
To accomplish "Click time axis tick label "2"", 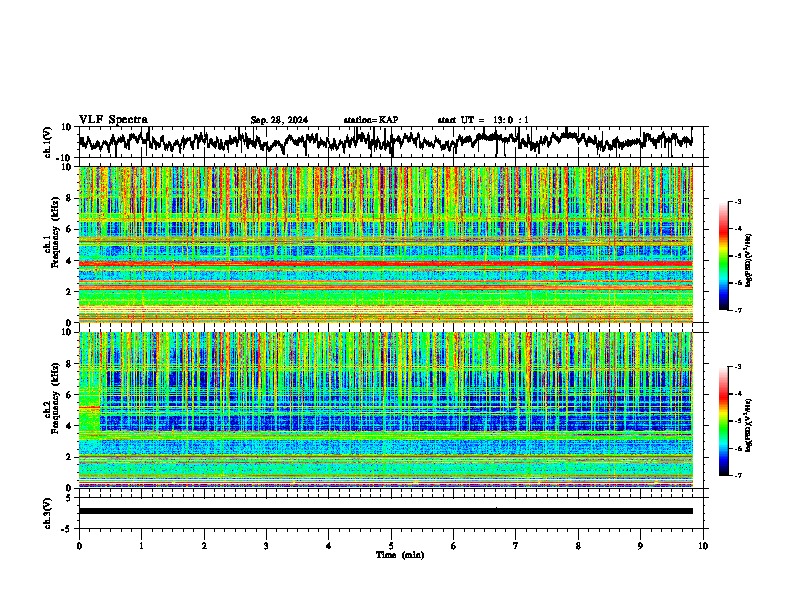I will pyautogui.click(x=204, y=546).
